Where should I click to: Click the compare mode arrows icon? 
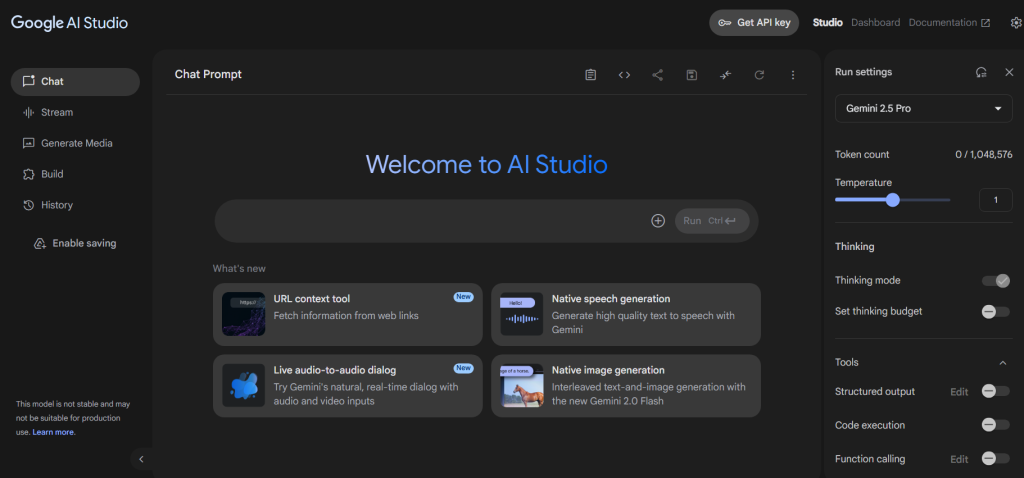pyautogui.click(x=726, y=75)
